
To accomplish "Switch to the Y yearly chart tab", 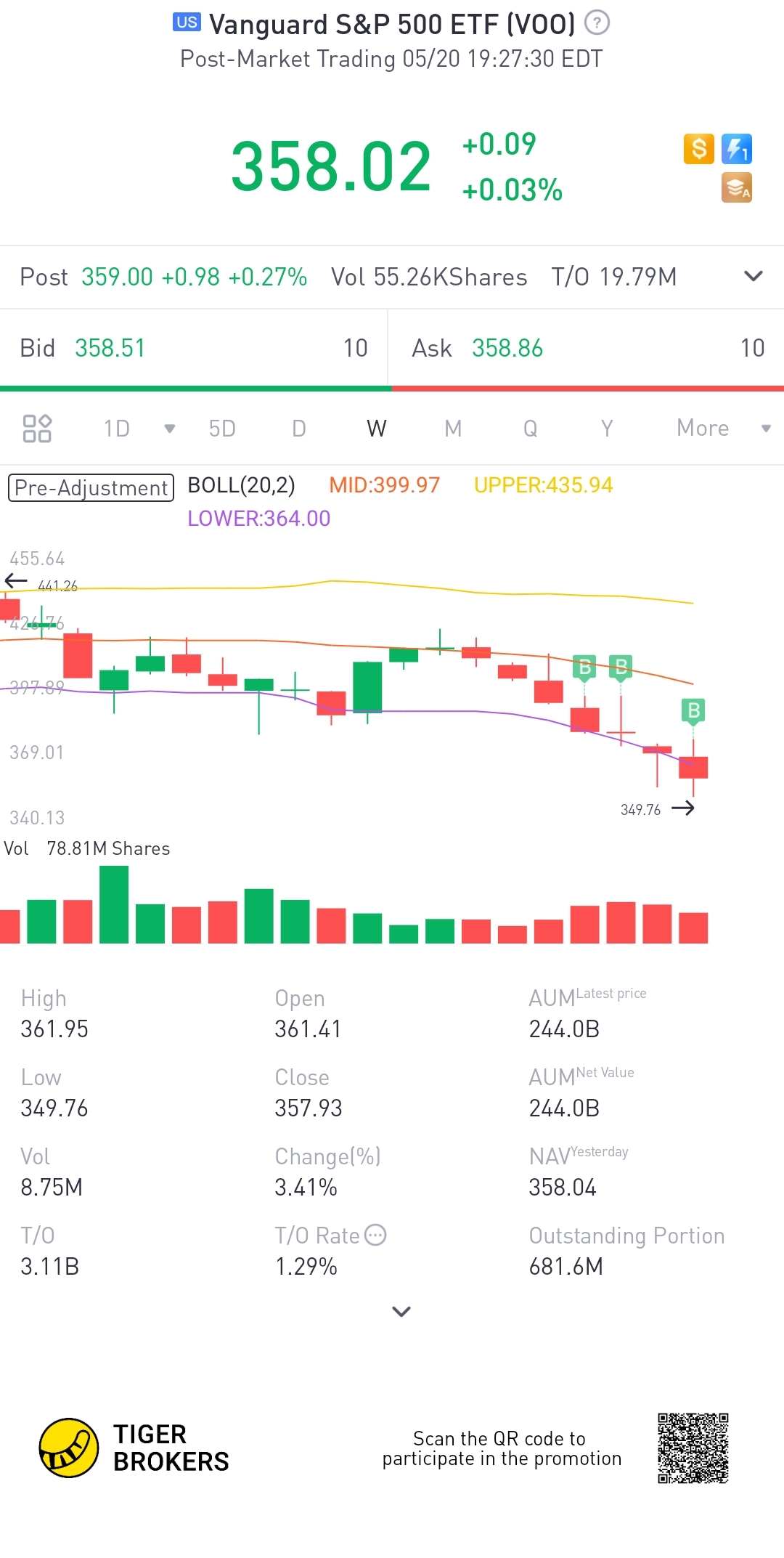I will tap(607, 429).
